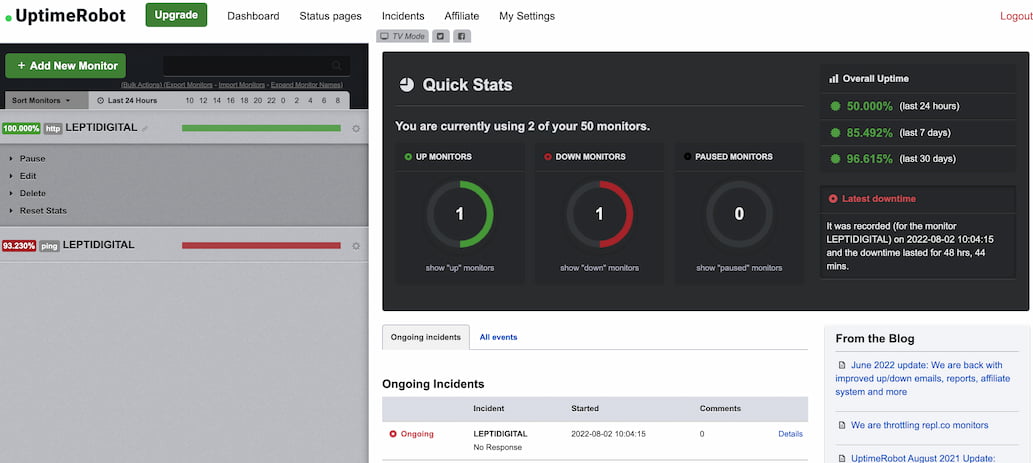1033x463 pixels.
Task: Show "paused" monitors
Action: (x=739, y=268)
